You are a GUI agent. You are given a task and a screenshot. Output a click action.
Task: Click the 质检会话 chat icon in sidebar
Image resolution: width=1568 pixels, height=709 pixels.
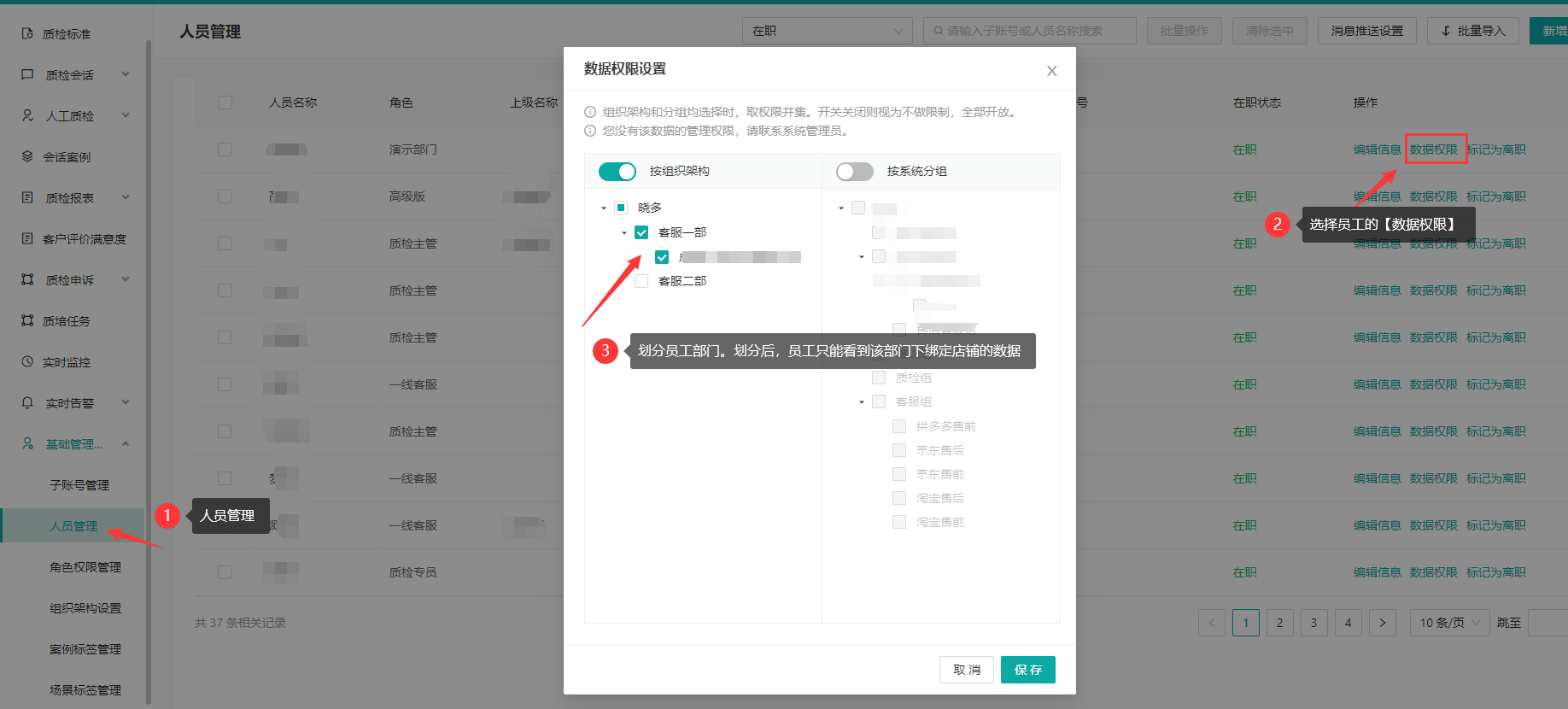(27, 74)
